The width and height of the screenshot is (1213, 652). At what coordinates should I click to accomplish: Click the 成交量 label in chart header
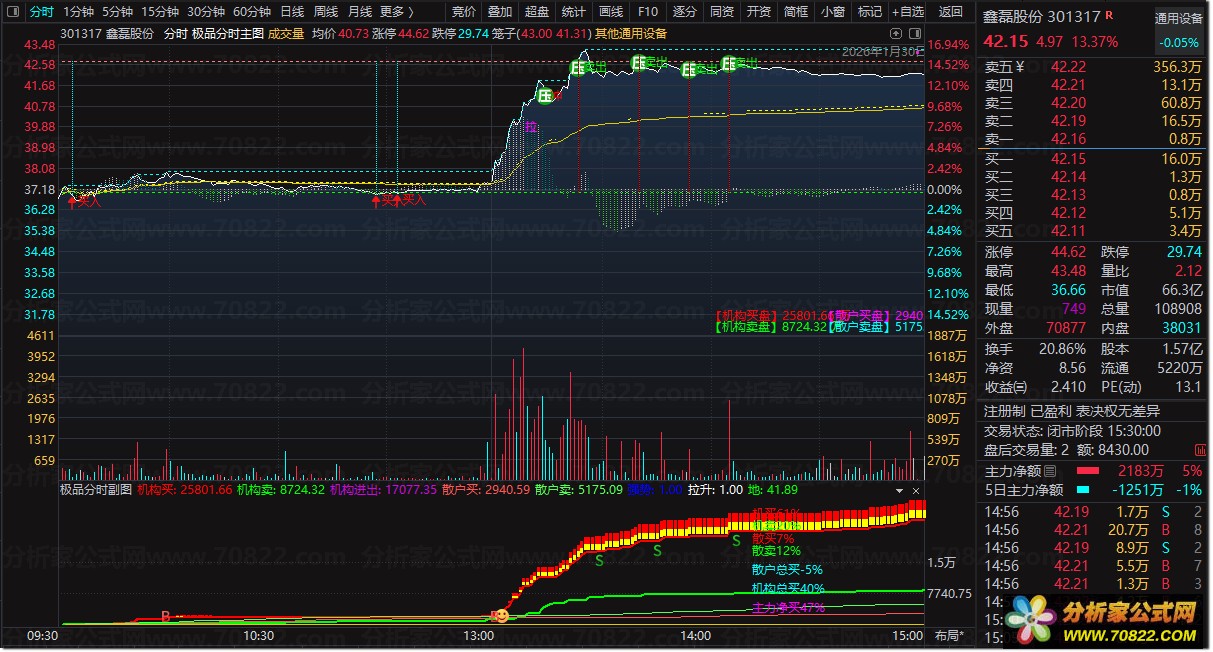pyautogui.click(x=286, y=33)
